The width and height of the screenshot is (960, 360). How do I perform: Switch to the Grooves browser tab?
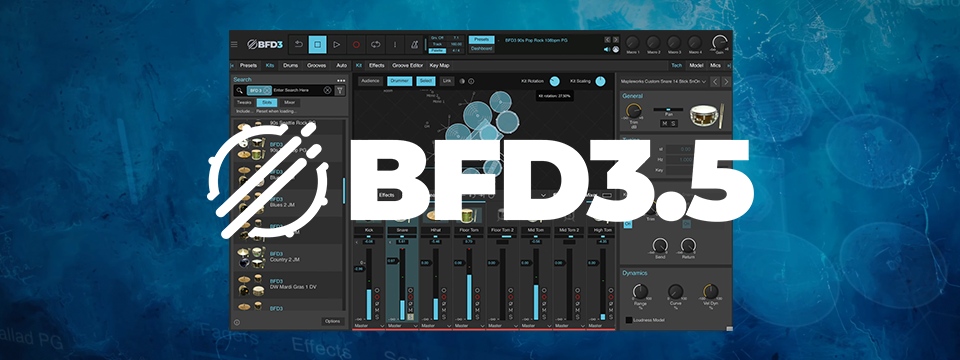pyautogui.click(x=317, y=66)
